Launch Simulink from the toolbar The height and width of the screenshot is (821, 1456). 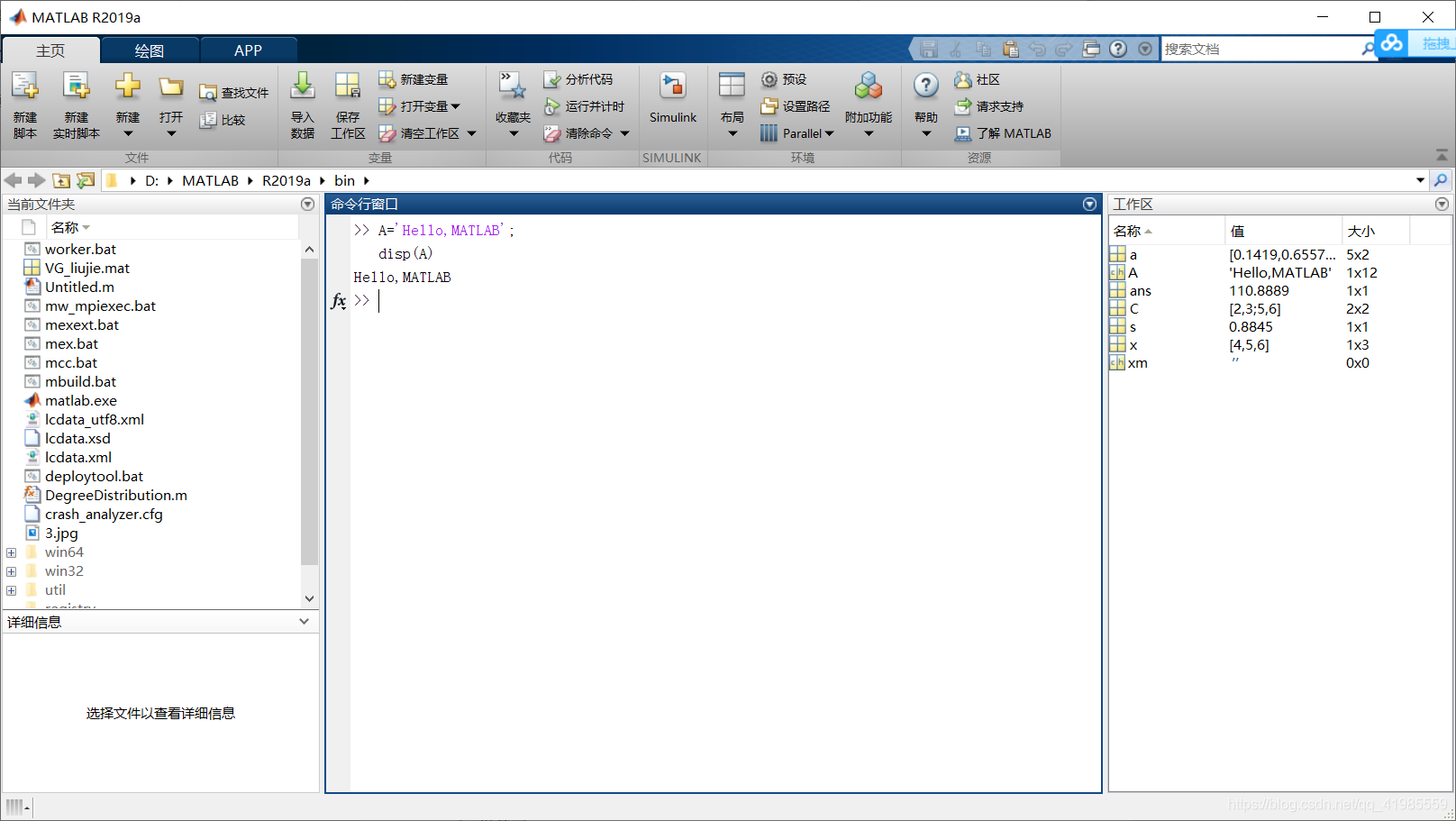click(x=673, y=97)
